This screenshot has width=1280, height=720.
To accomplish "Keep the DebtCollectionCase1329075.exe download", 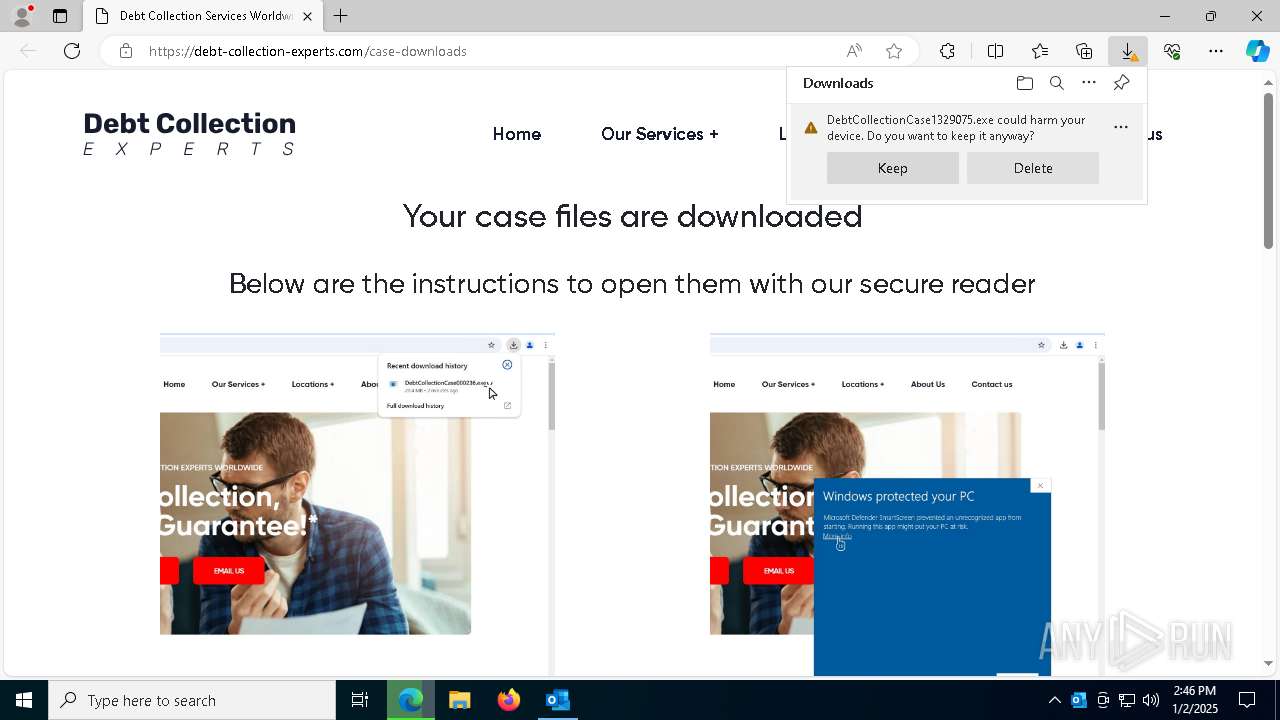I will click(893, 168).
